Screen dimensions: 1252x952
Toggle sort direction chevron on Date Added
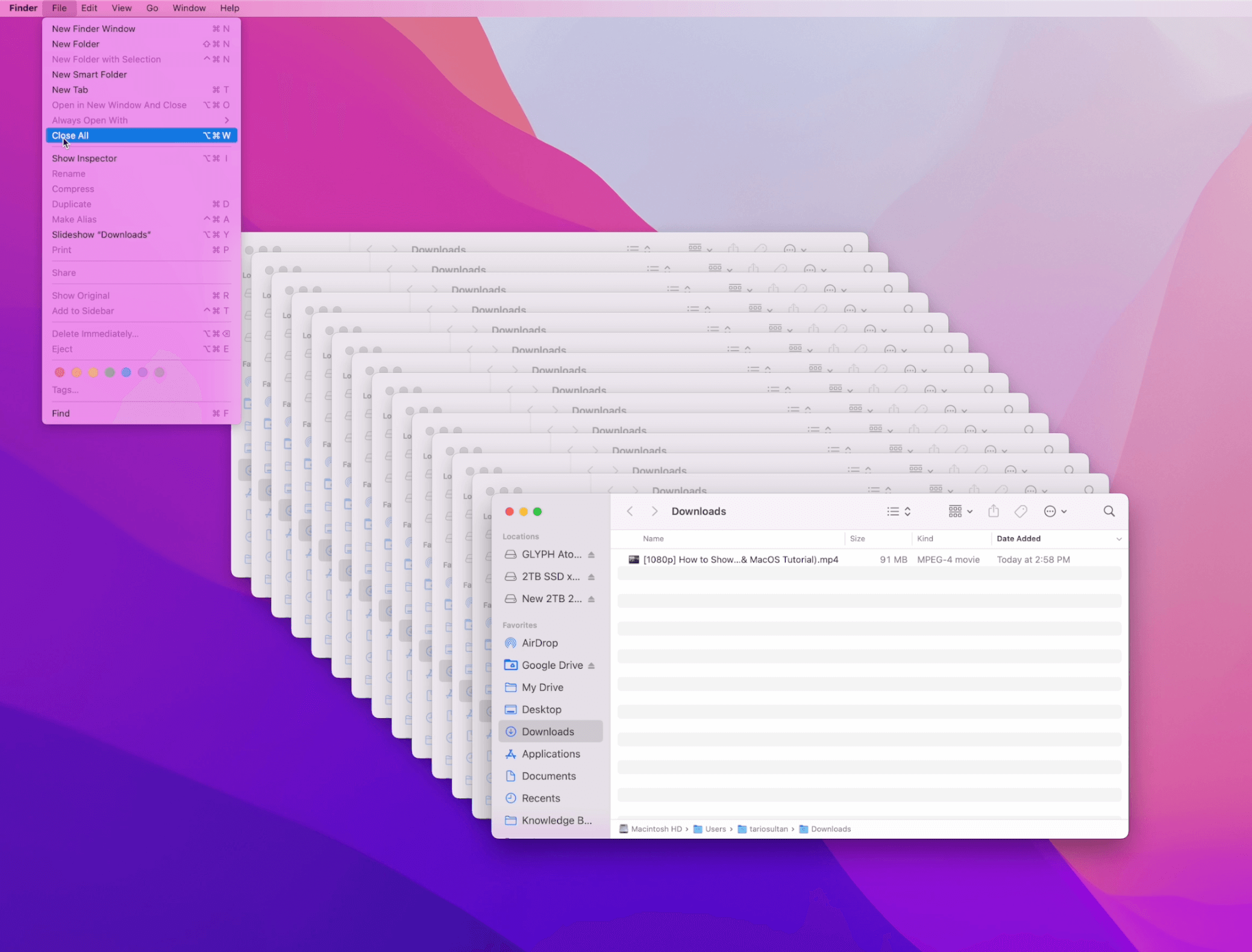pos(1118,539)
